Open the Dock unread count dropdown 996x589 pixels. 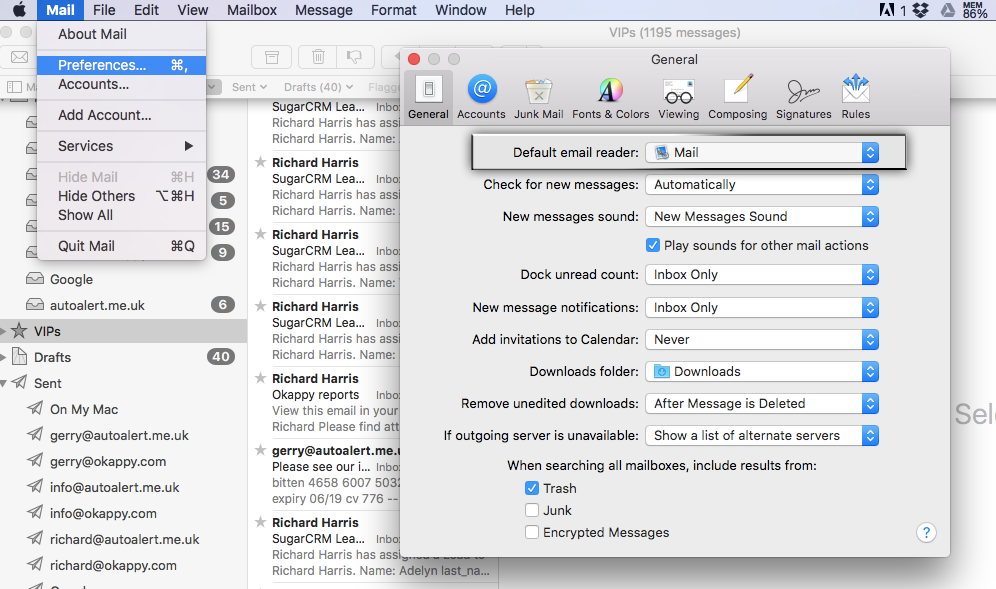pos(762,274)
